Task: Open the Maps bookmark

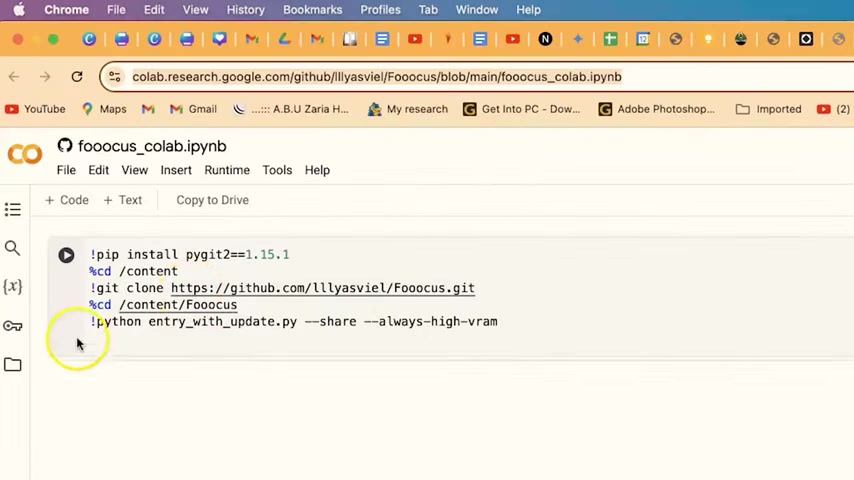Action: tap(104, 109)
